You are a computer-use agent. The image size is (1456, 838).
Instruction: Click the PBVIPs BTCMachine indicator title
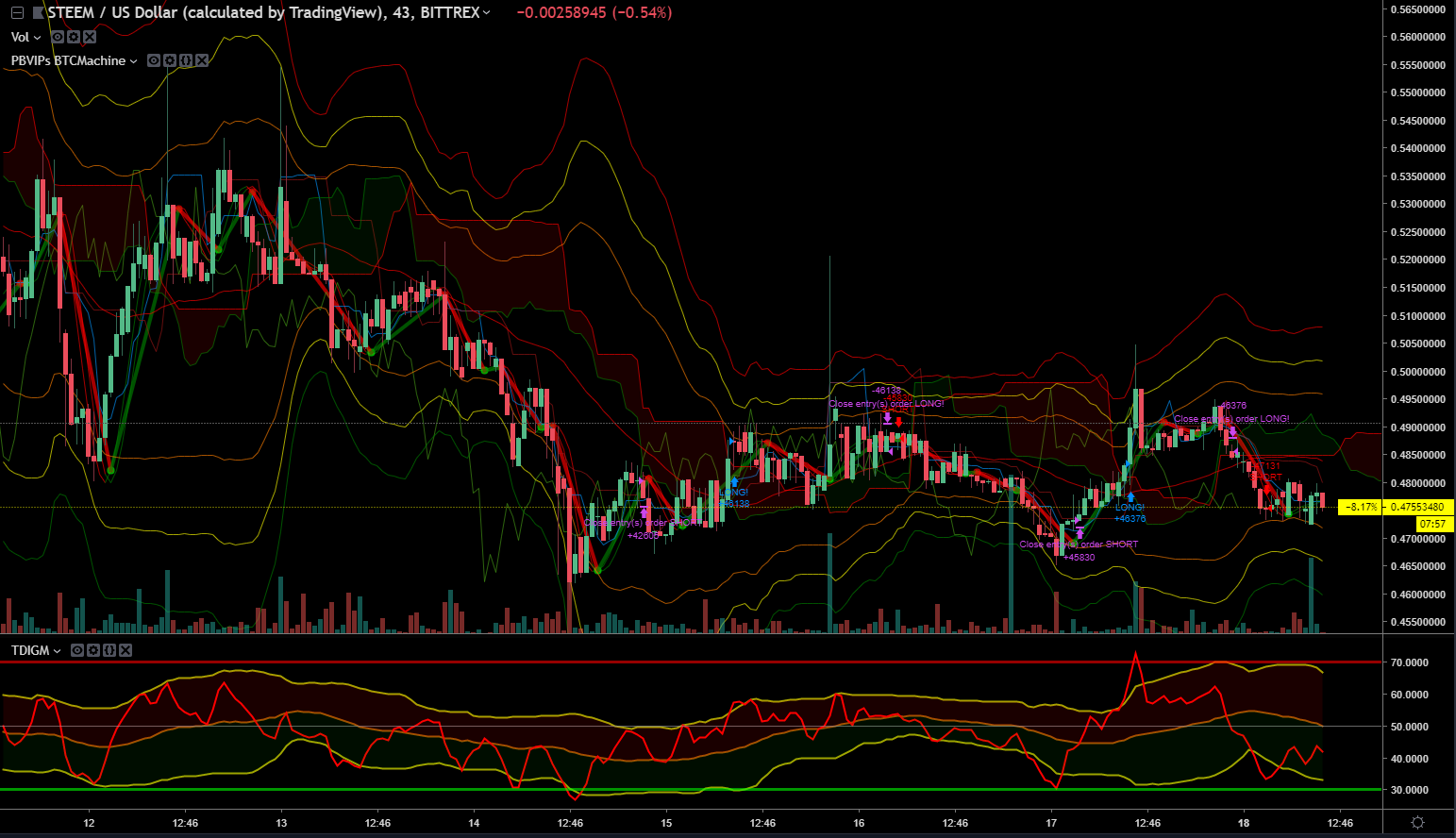click(68, 61)
